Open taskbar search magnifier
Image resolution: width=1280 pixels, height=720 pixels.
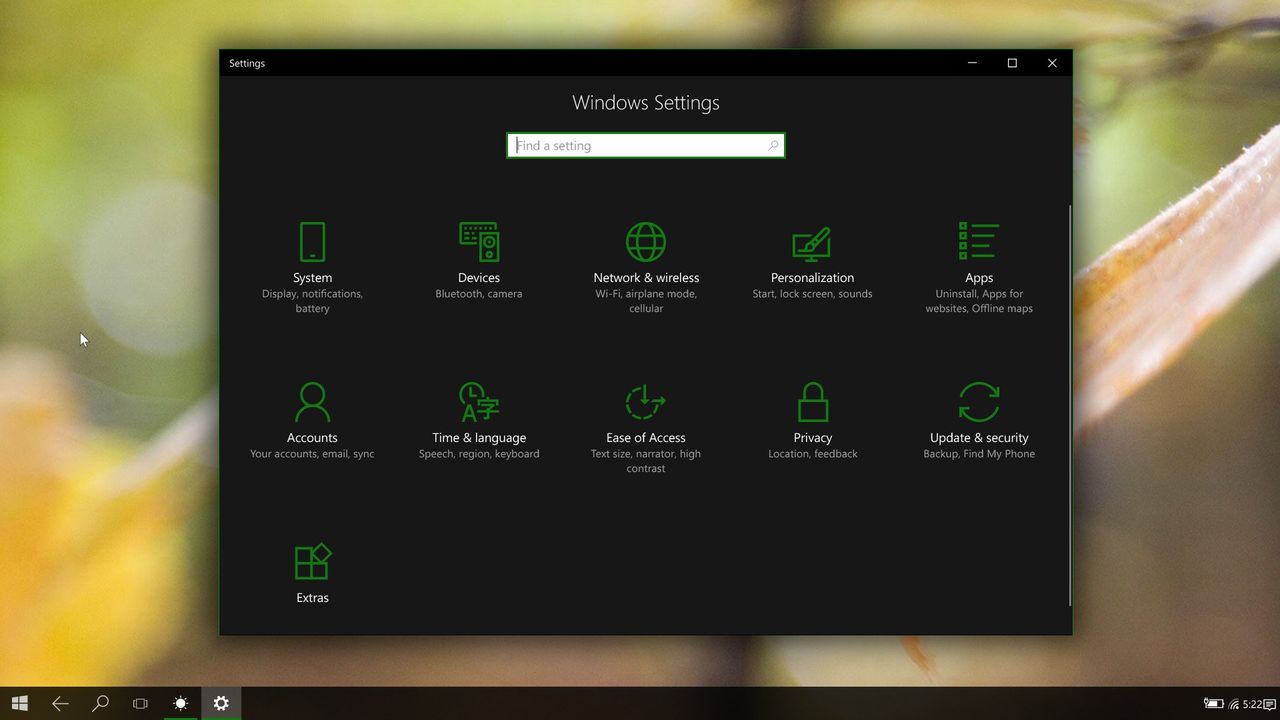tap(100, 703)
